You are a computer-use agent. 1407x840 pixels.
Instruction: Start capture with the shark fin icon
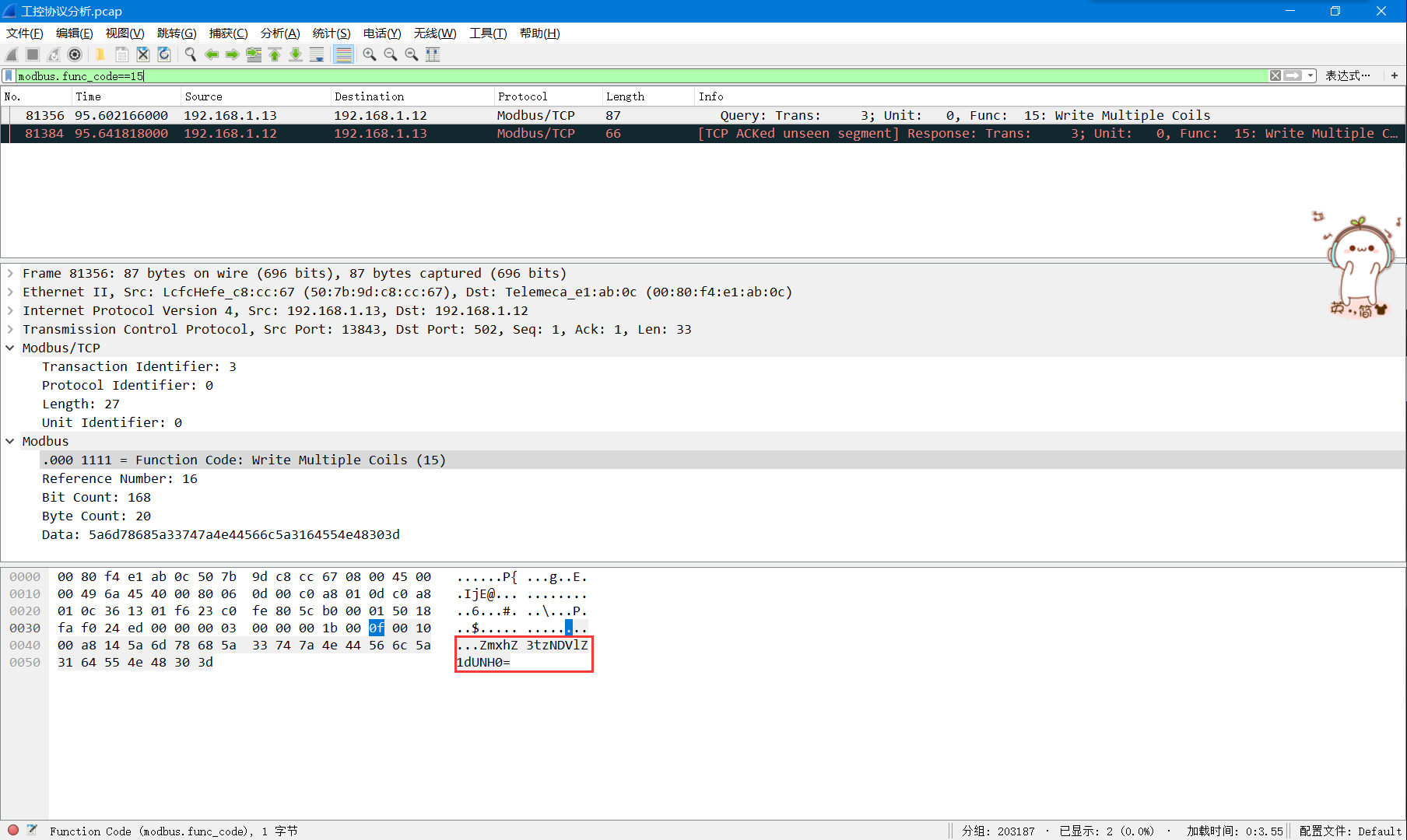coord(12,54)
